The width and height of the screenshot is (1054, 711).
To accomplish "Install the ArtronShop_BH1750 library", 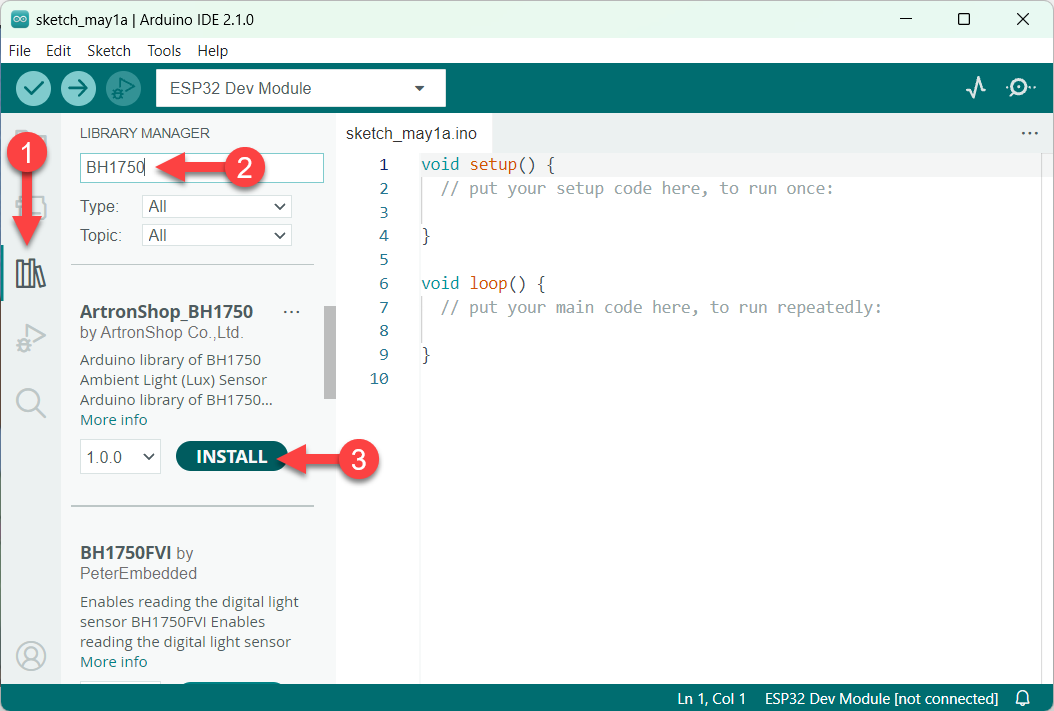I will pos(232,456).
